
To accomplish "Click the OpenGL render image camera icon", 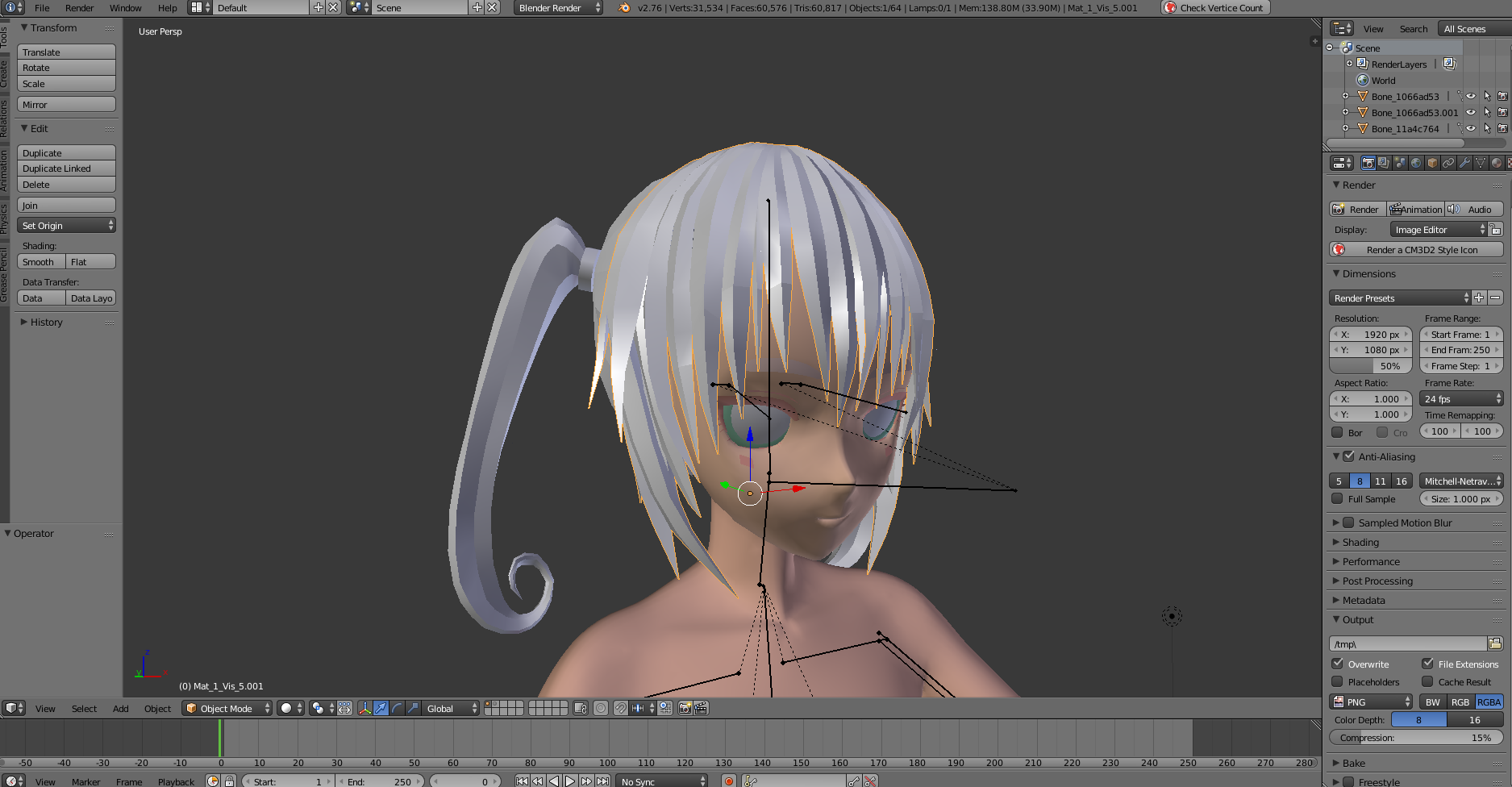I will pos(685,708).
